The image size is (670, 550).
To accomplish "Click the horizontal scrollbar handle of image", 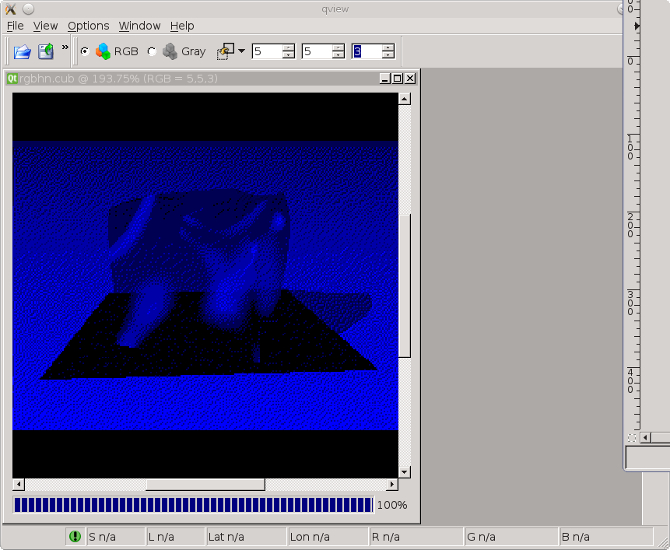I will pyautogui.click(x=205, y=485).
